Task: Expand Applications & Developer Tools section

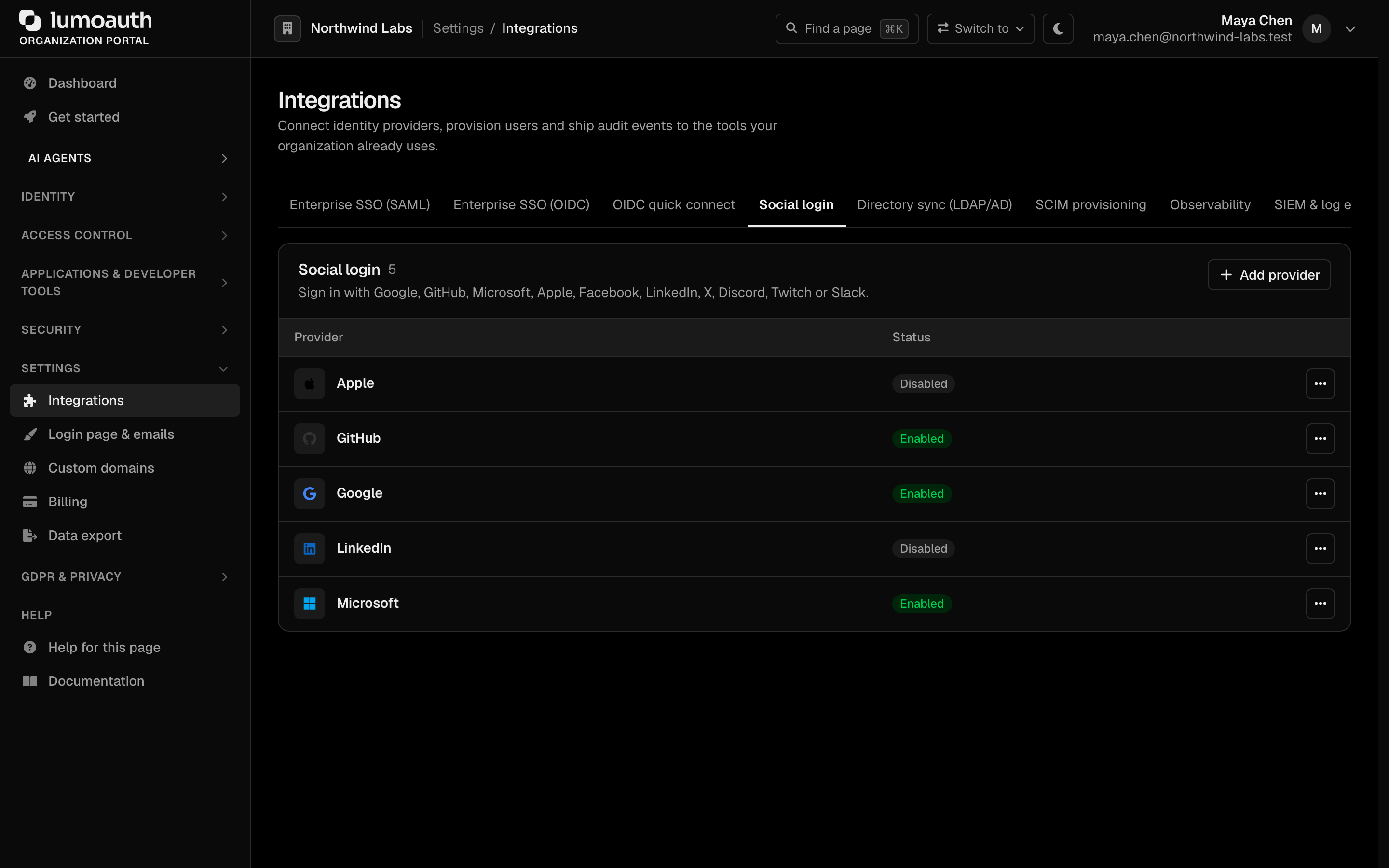Action: 124,283
